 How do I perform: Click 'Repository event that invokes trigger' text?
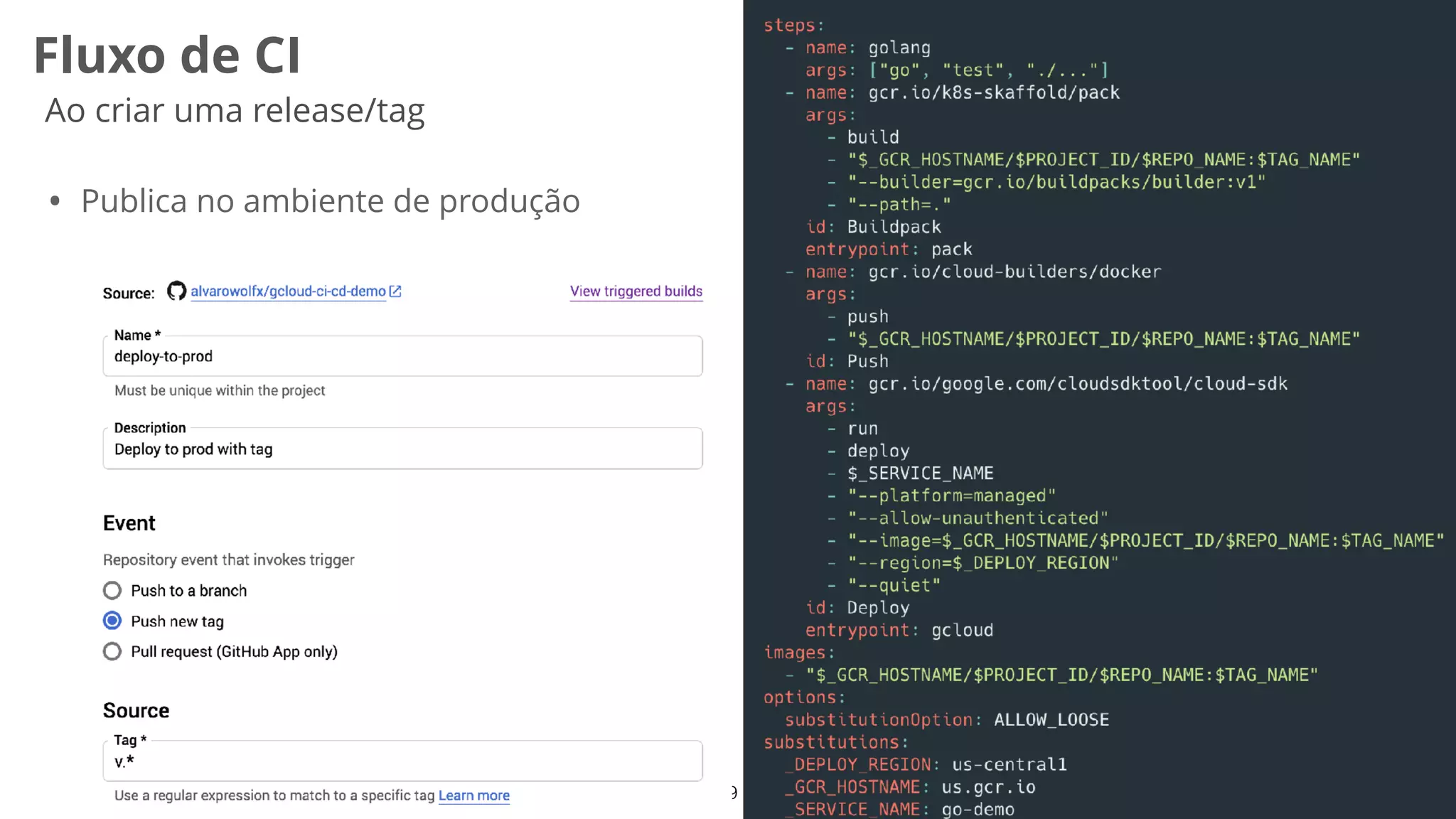[x=228, y=560]
